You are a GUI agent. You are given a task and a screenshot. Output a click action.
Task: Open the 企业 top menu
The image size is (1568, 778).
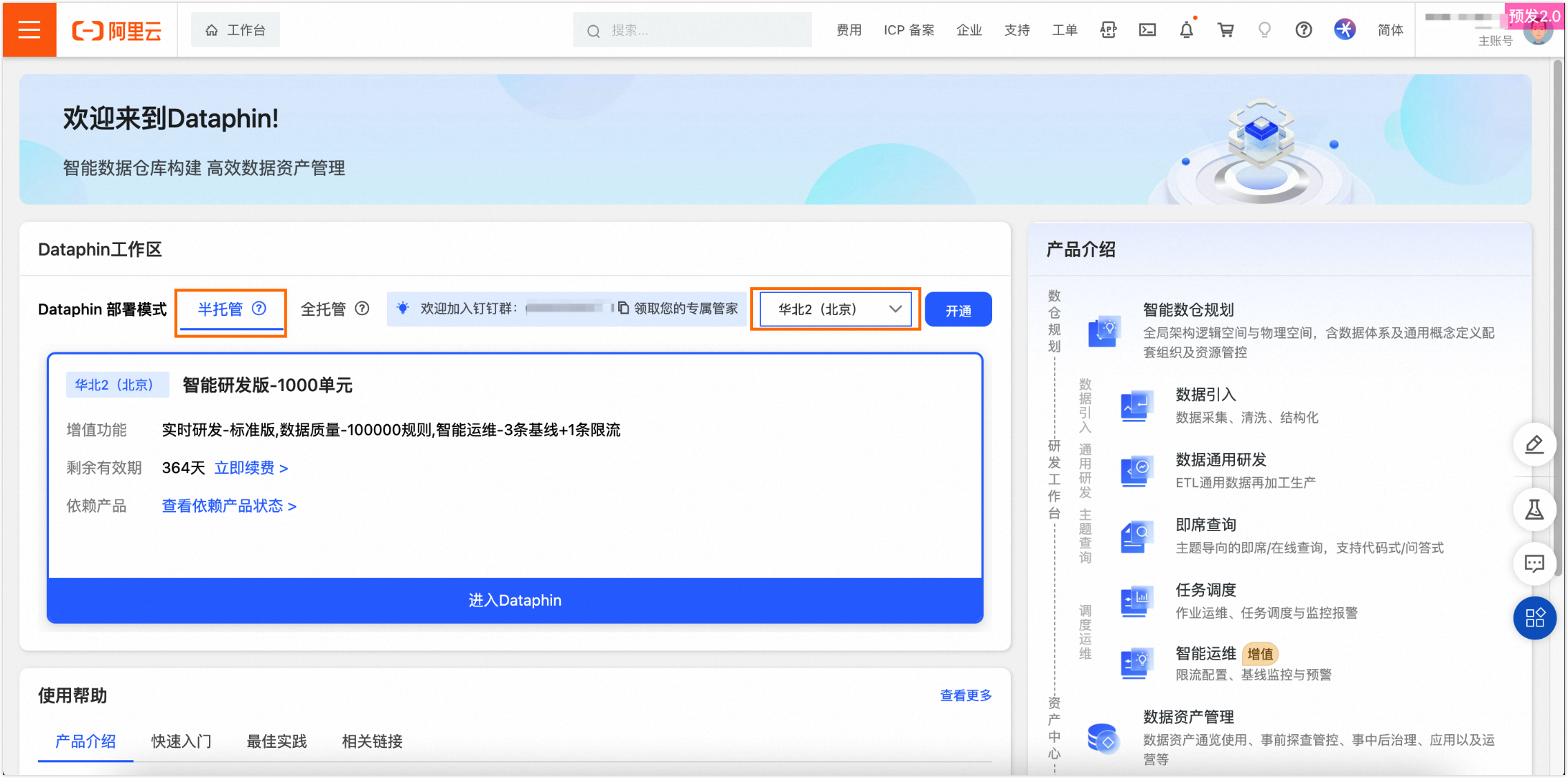pyautogui.click(x=969, y=30)
